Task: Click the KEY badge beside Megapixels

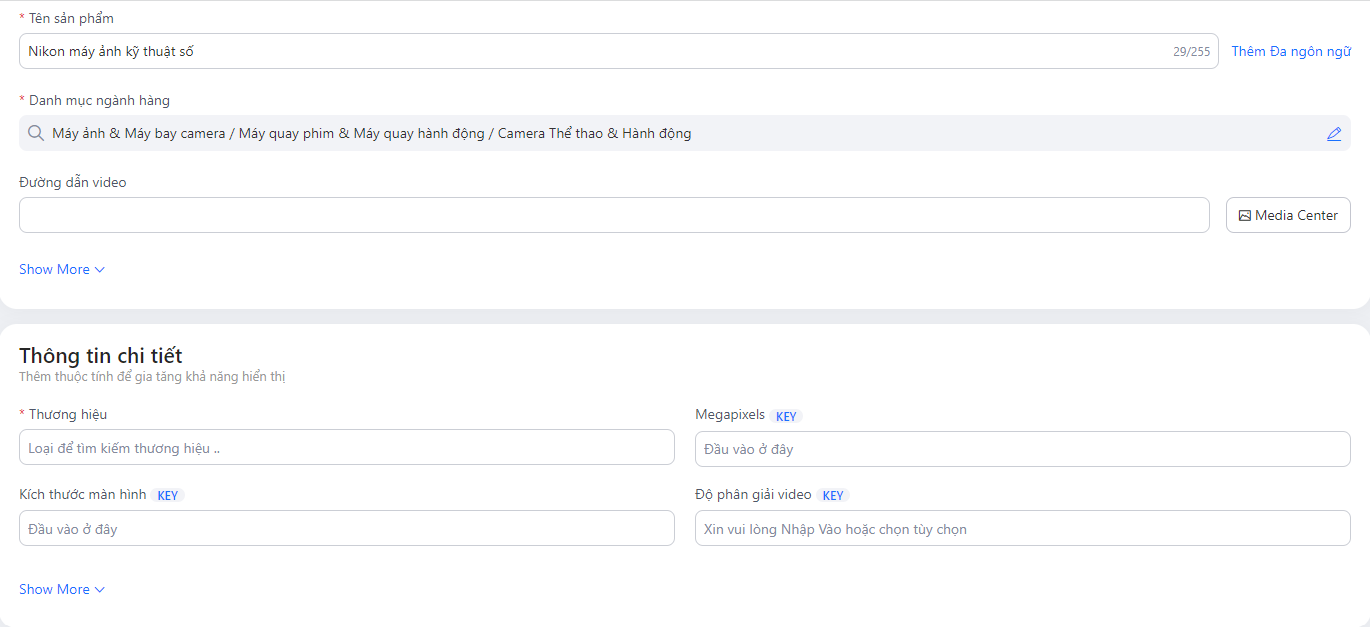Action: pyautogui.click(x=786, y=416)
